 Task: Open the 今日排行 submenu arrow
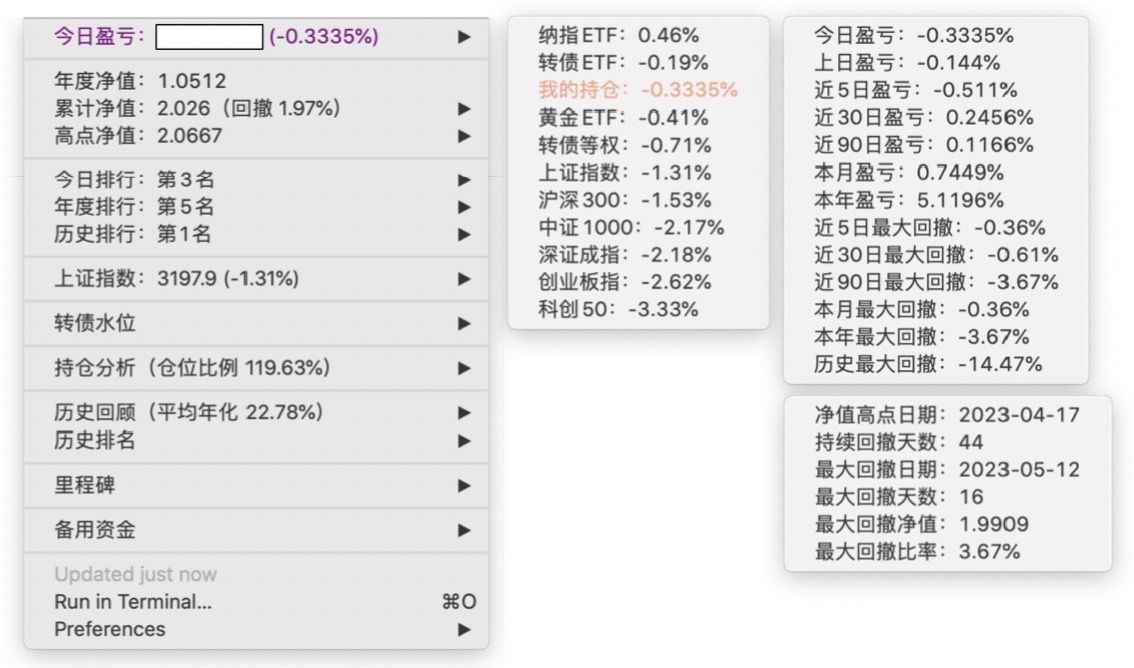tap(463, 180)
